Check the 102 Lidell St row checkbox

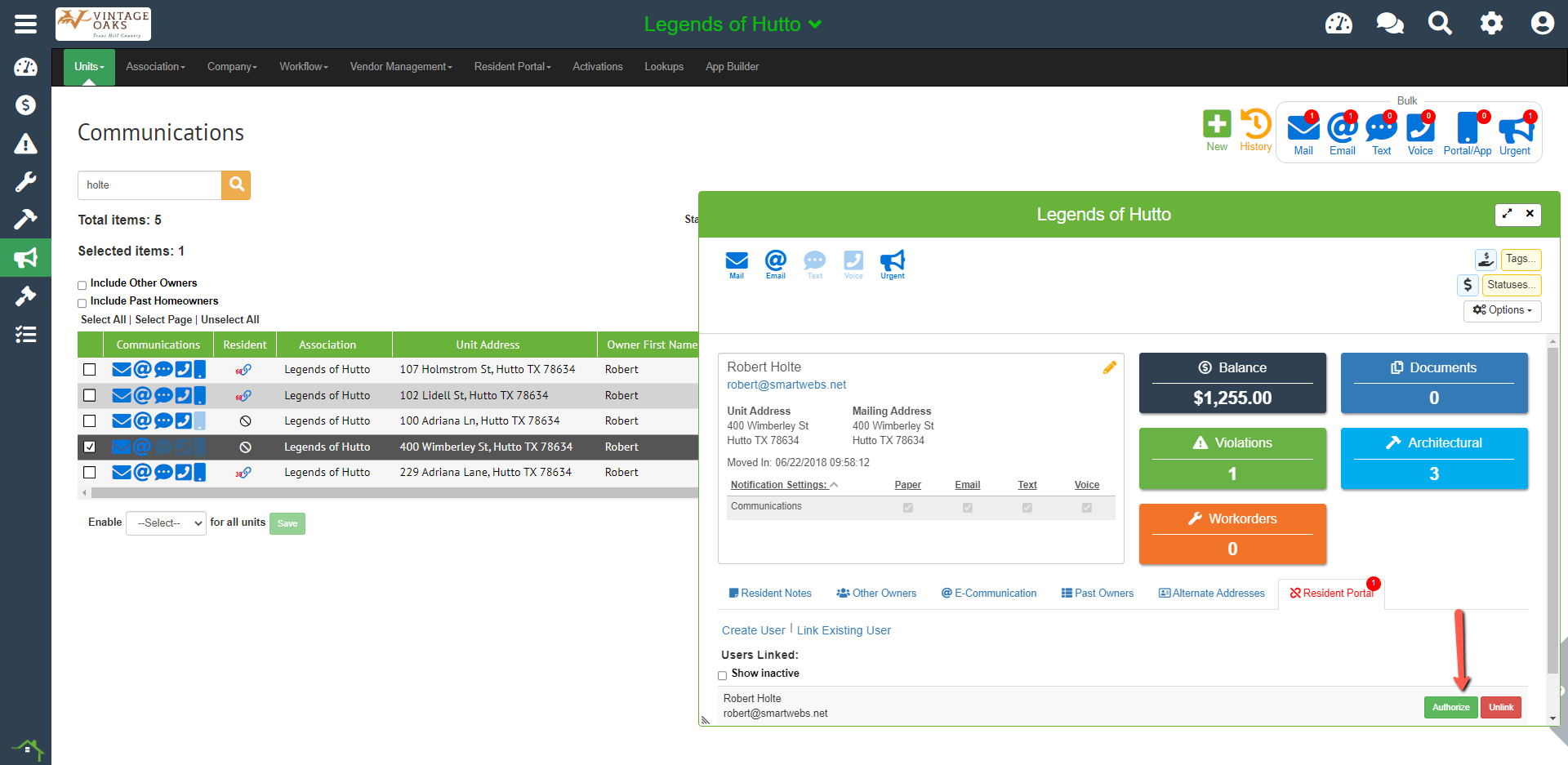(90, 395)
